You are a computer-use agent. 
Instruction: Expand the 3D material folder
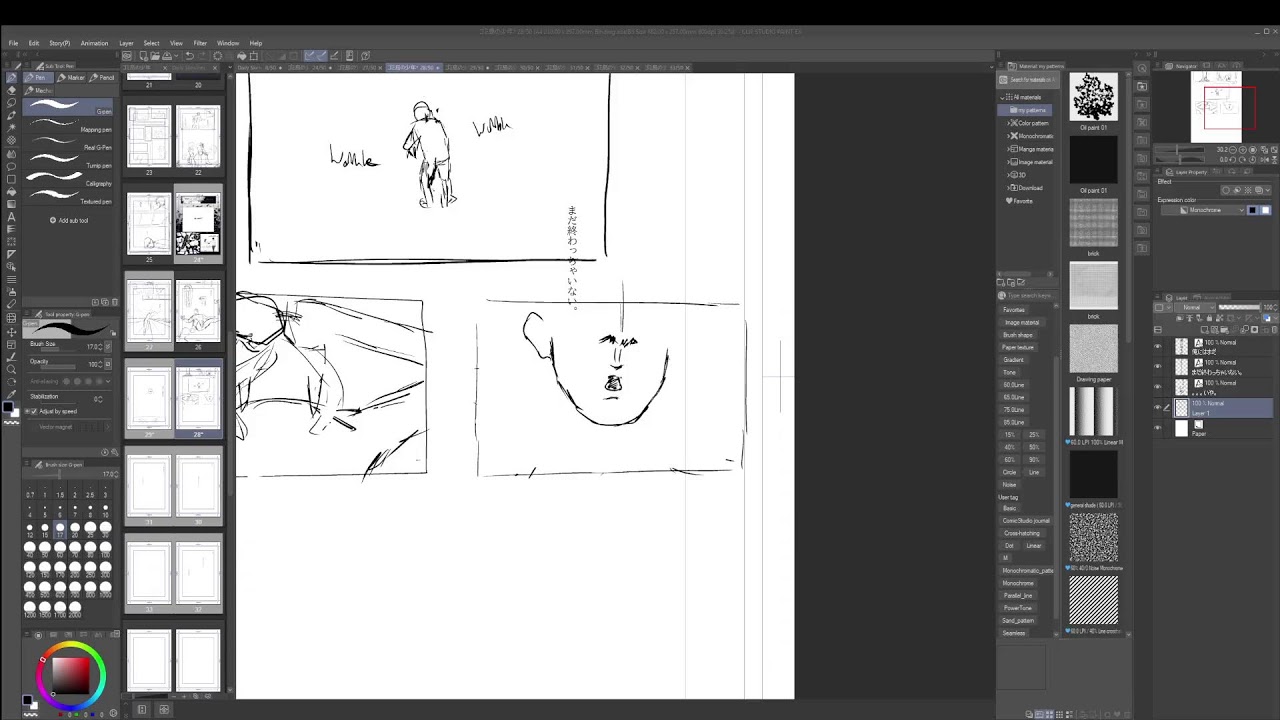tap(1008, 175)
